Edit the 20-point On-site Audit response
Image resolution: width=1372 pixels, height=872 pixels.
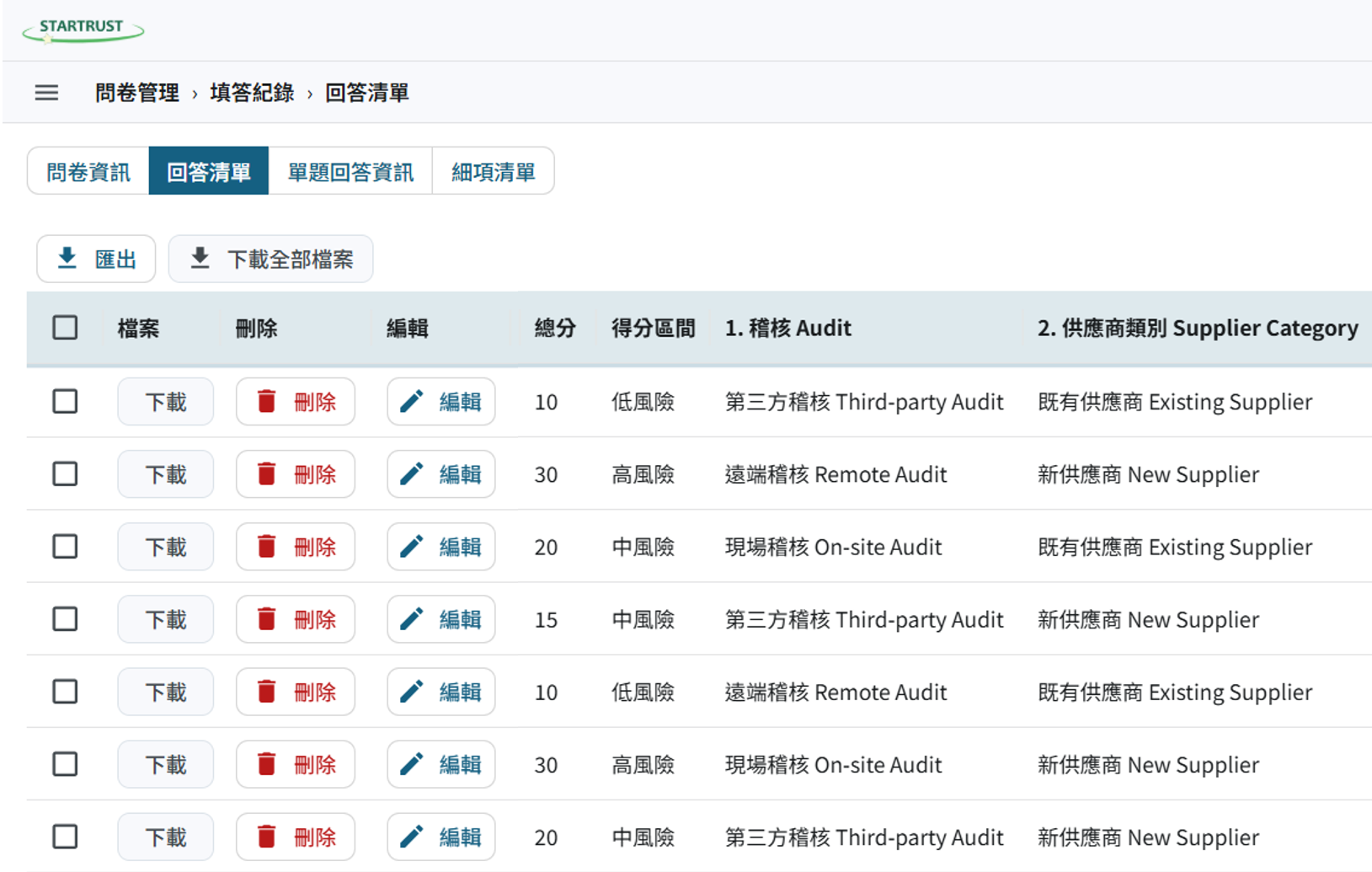pos(440,547)
